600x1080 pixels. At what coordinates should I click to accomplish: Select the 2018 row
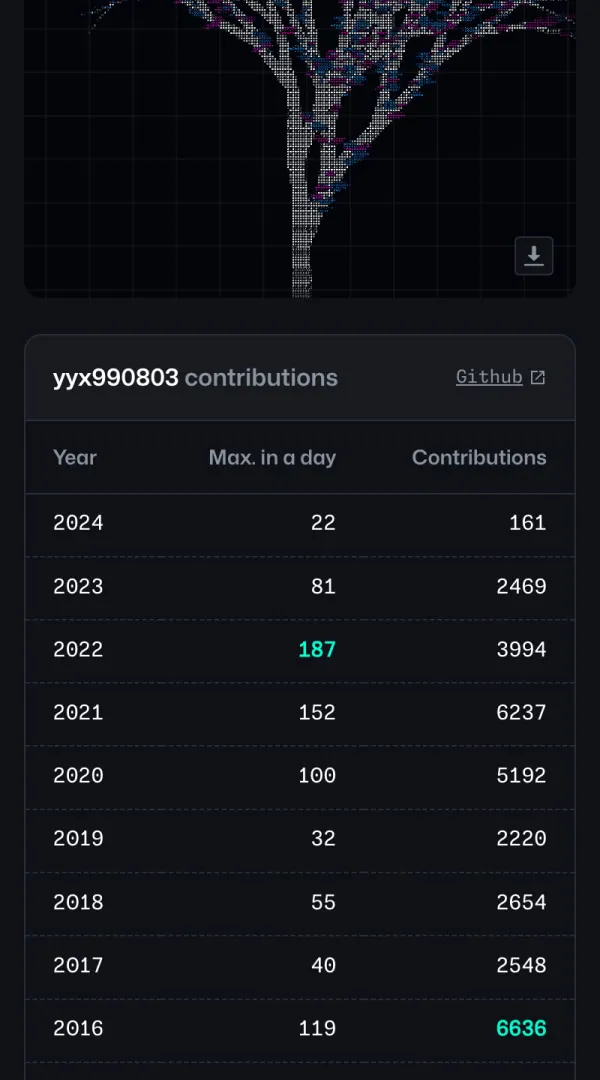[300, 902]
